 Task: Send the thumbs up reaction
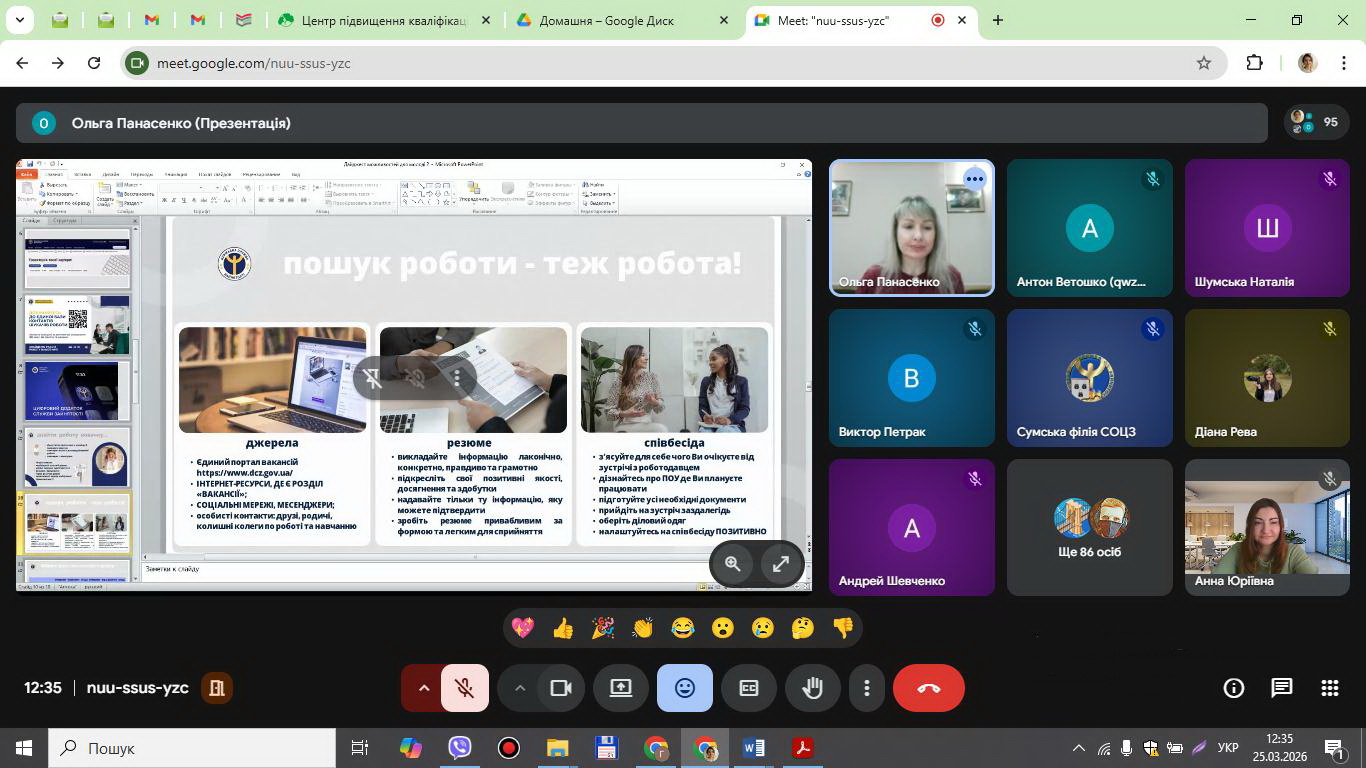[563, 628]
